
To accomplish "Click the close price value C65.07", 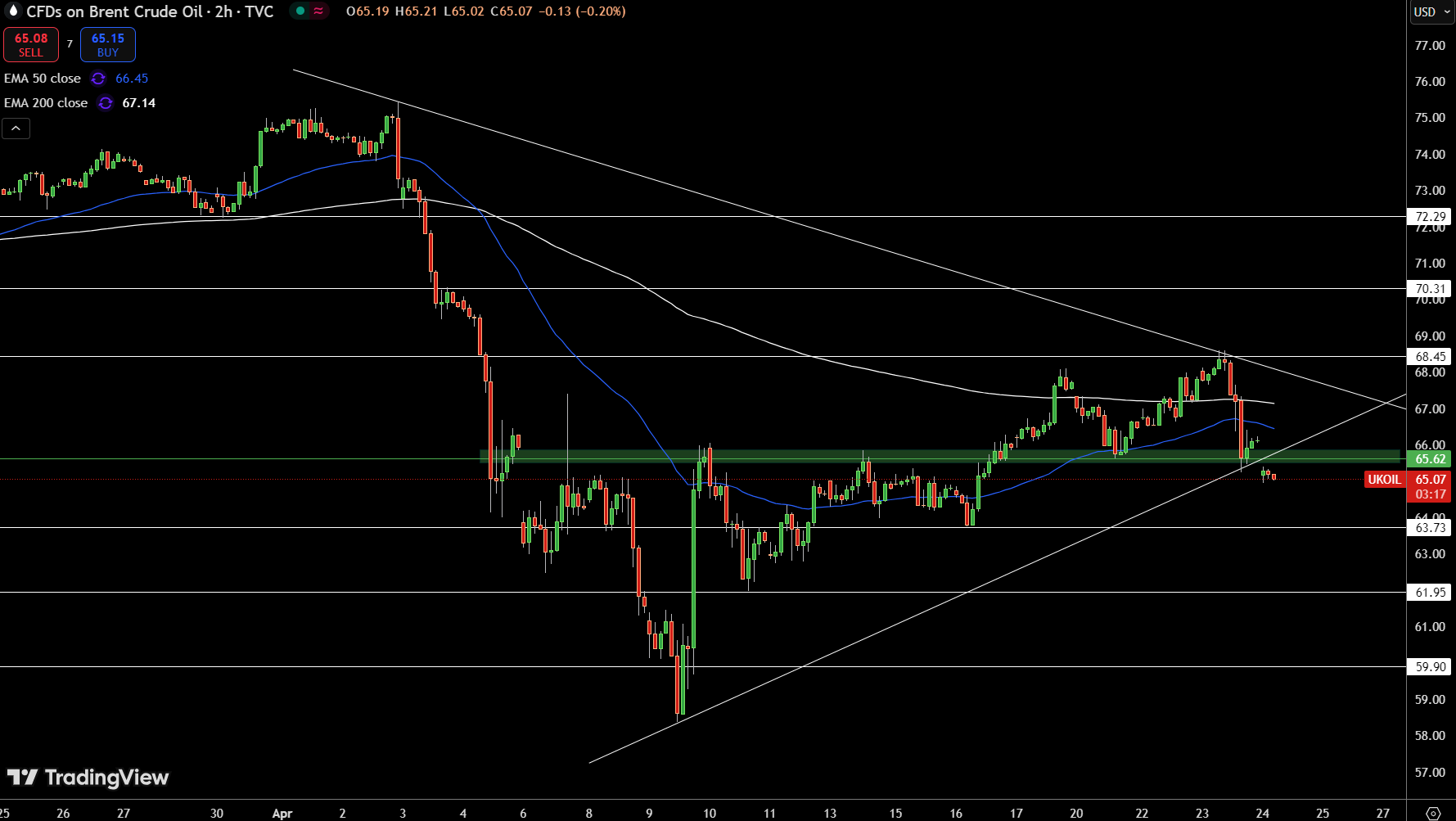I will (x=512, y=11).
